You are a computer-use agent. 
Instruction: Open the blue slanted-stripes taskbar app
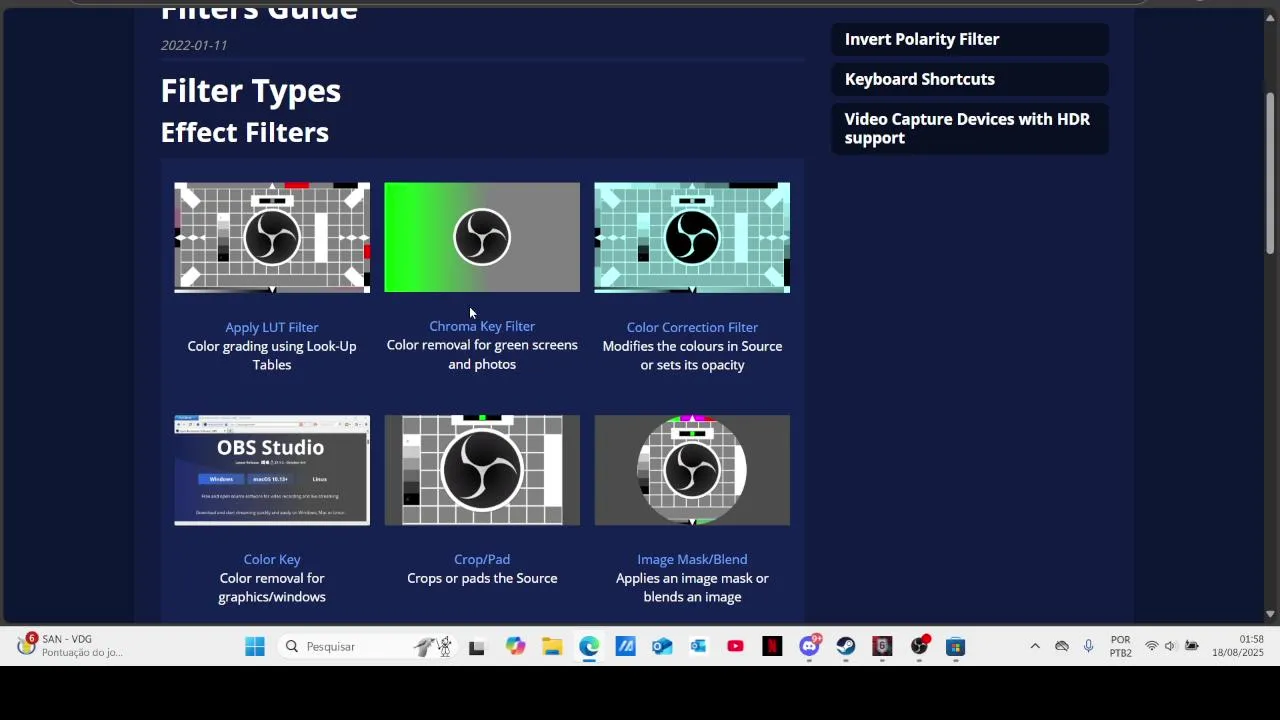coord(625,647)
